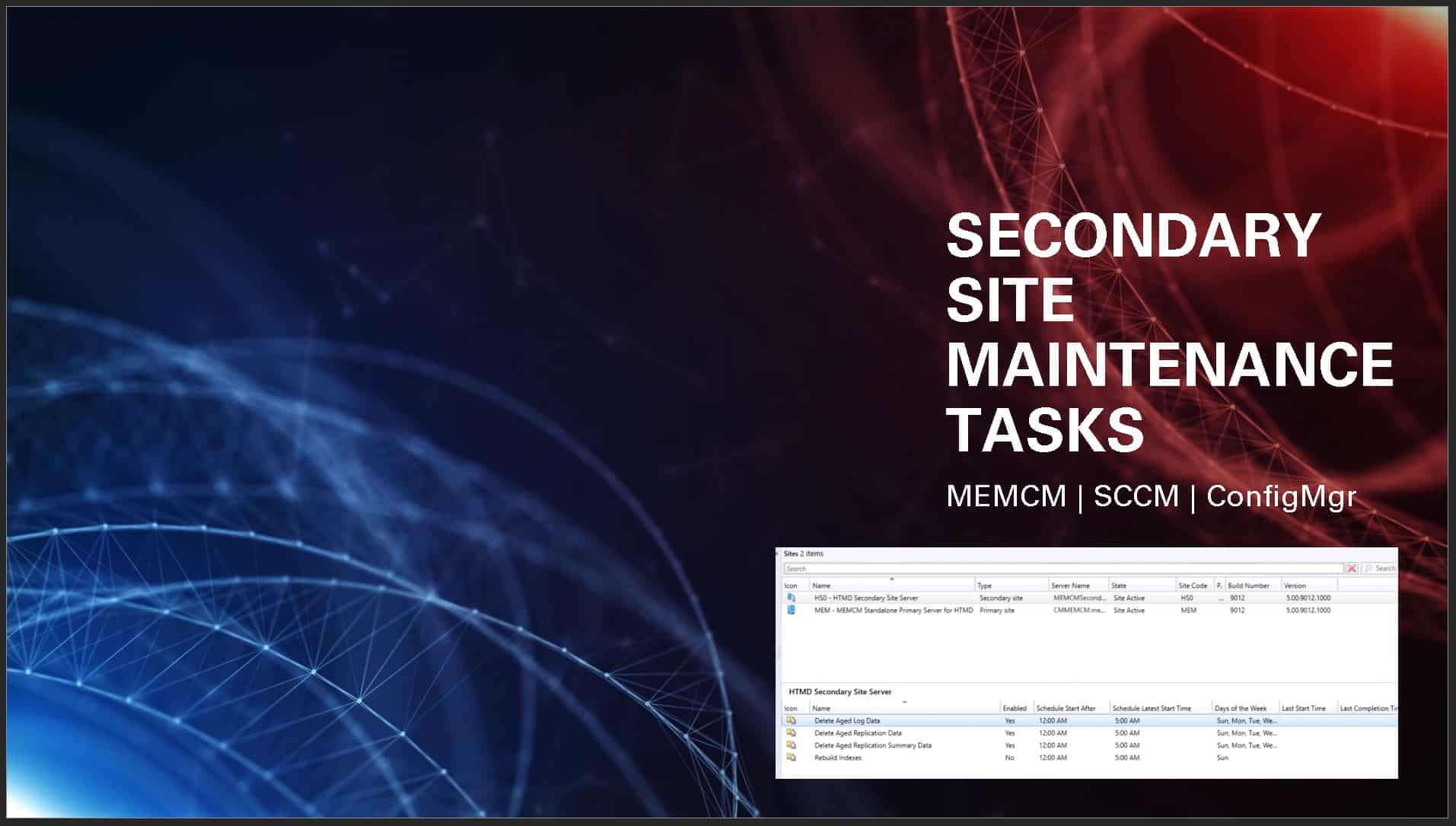Screen dimensions: 1456x826
Task: Select Delete Aged Replication Summary Data task
Action: coord(1090,745)
